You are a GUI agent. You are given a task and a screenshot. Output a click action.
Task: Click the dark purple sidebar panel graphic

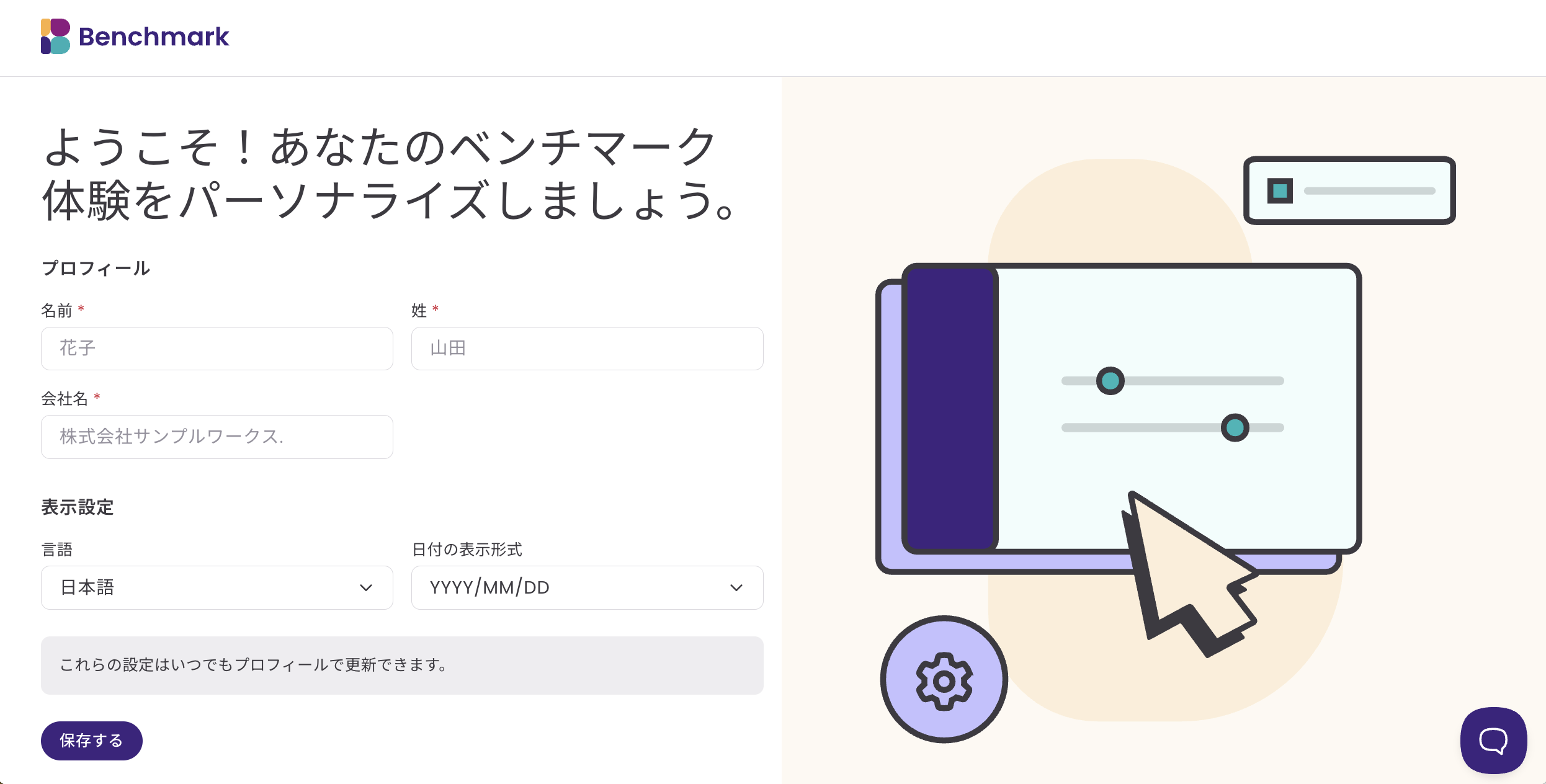(x=950, y=409)
